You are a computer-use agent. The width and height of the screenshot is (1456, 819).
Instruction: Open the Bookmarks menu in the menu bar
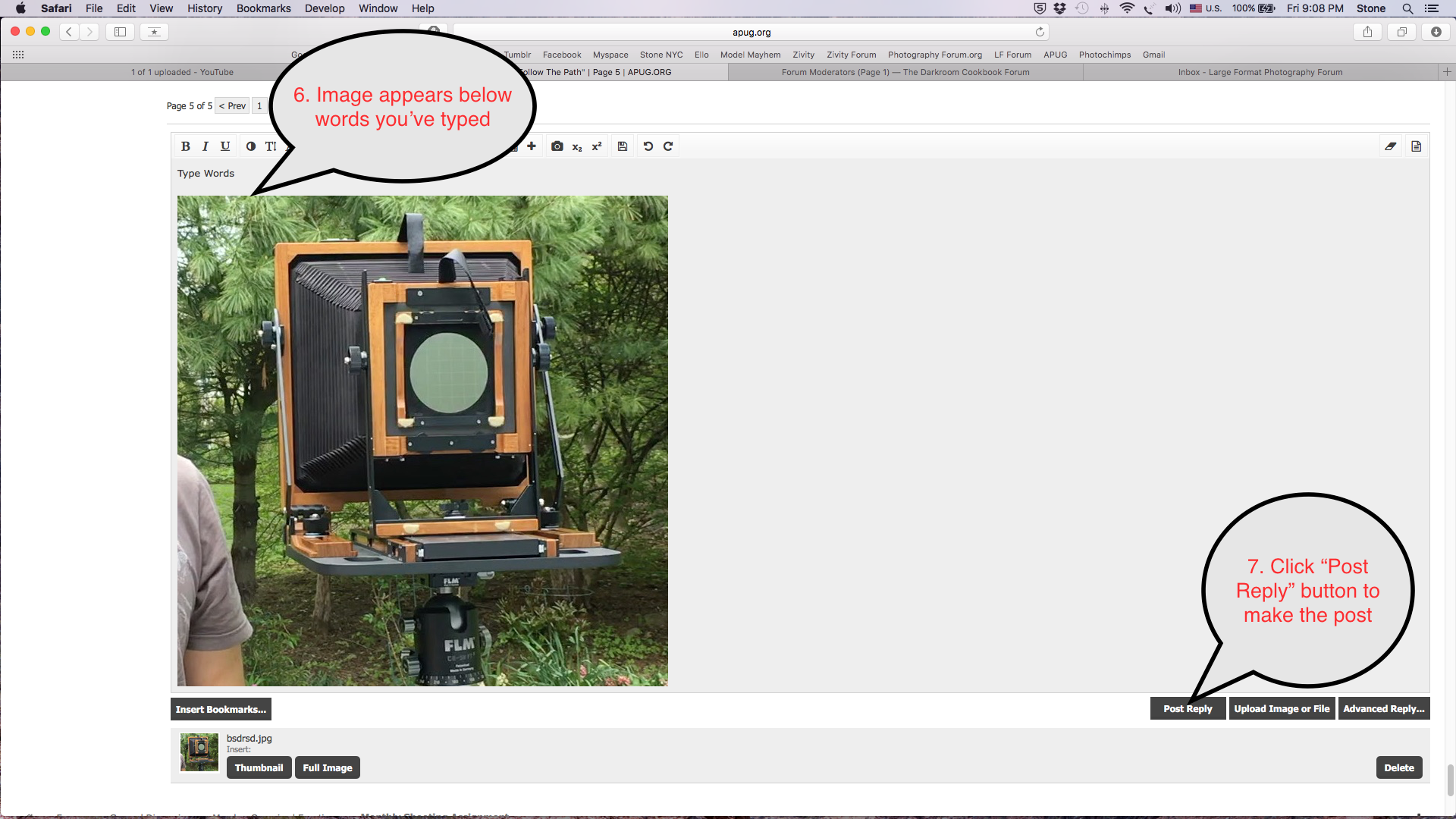(x=263, y=8)
